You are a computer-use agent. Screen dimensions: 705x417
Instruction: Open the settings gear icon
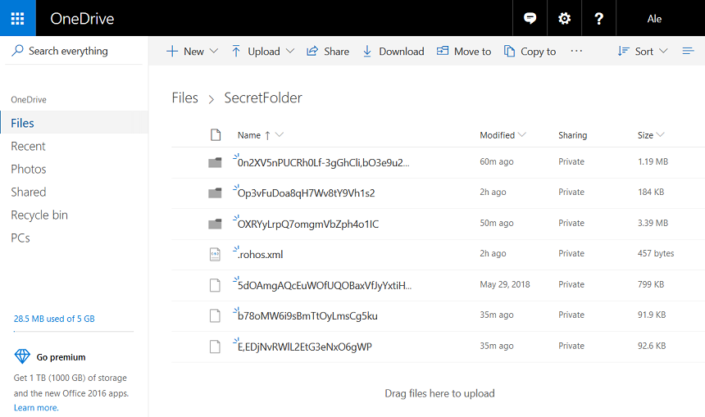tap(564, 18)
